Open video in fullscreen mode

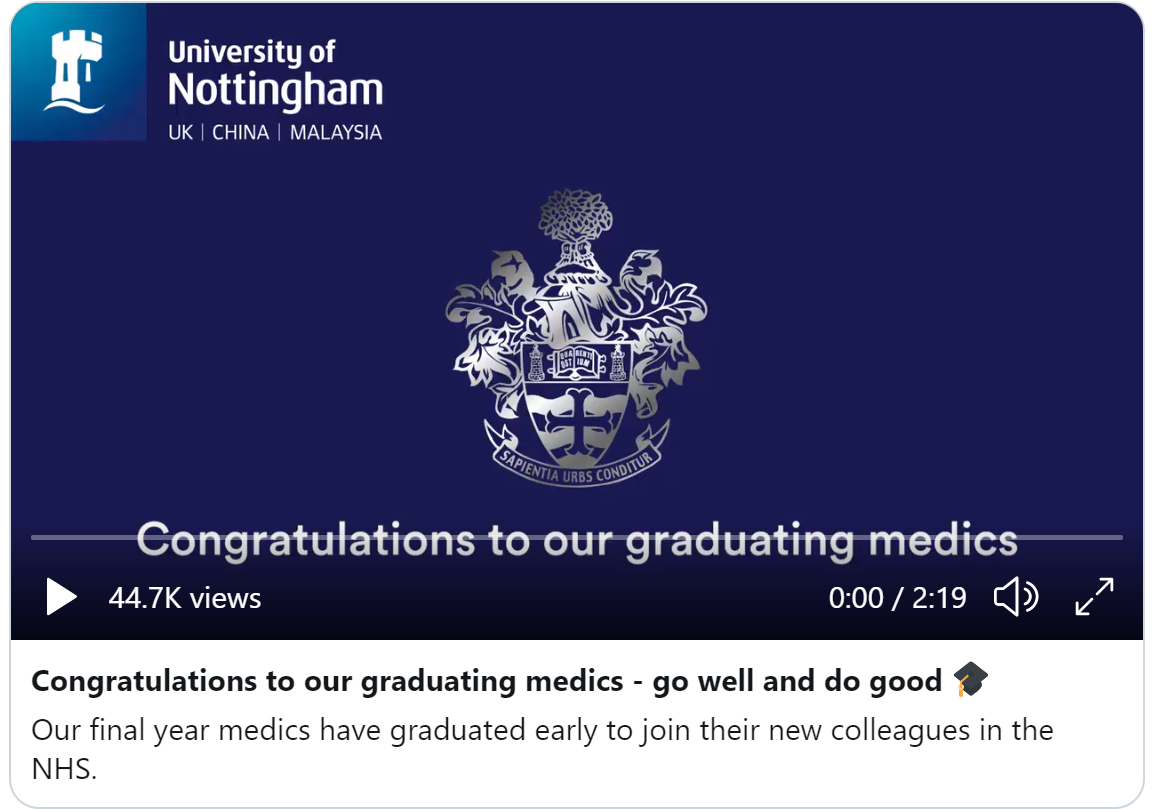click(1094, 596)
